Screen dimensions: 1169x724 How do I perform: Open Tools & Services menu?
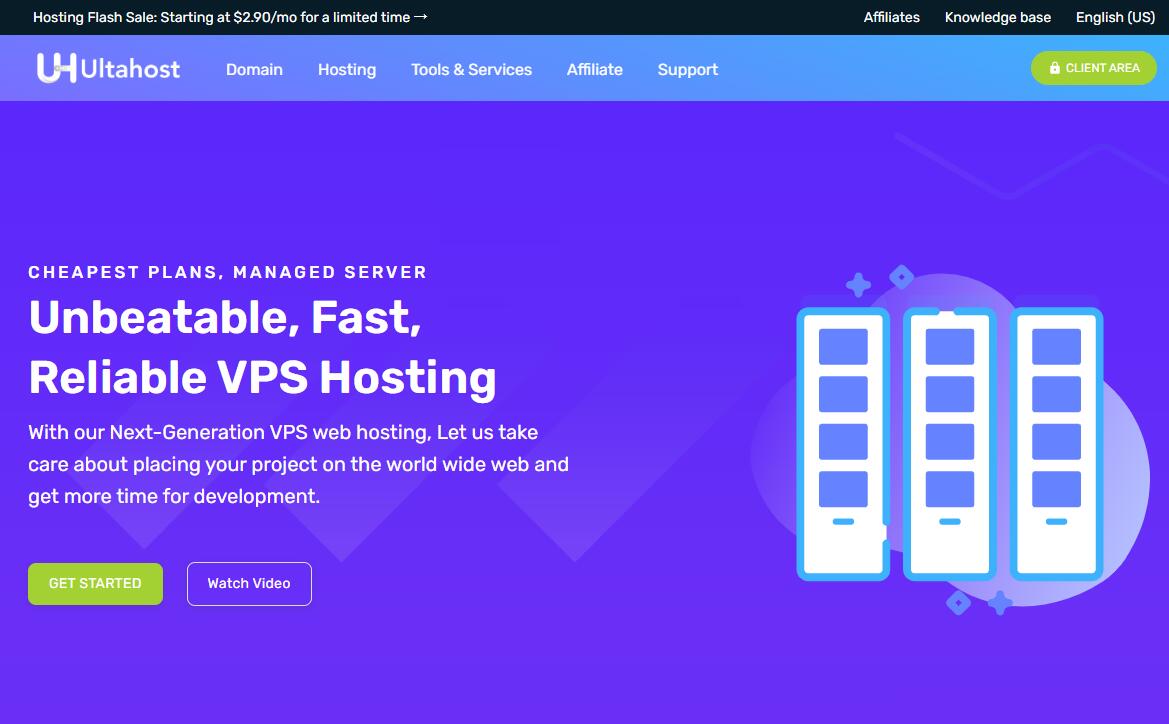(x=471, y=69)
